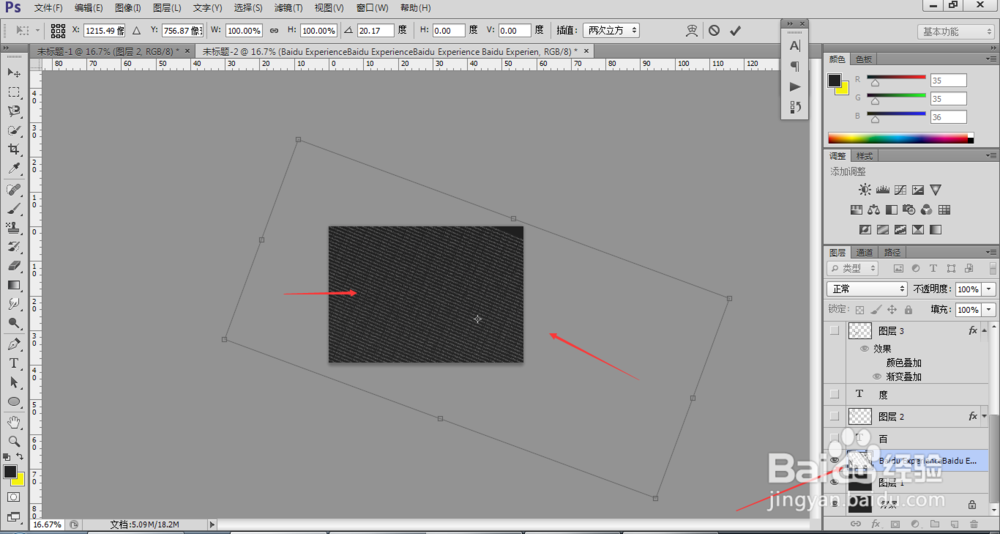Select the Ellipse shape tool
Screen dimensions: 1000x534
pyautogui.click(x=14, y=402)
